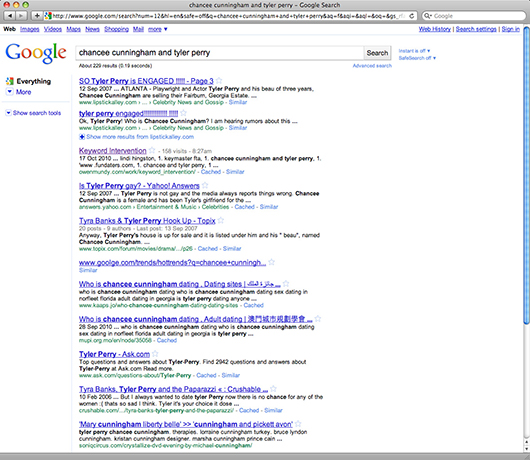Switch to the Shopping tab
Image resolution: width=530 pixels, height=460 pixels.
[116, 29]
